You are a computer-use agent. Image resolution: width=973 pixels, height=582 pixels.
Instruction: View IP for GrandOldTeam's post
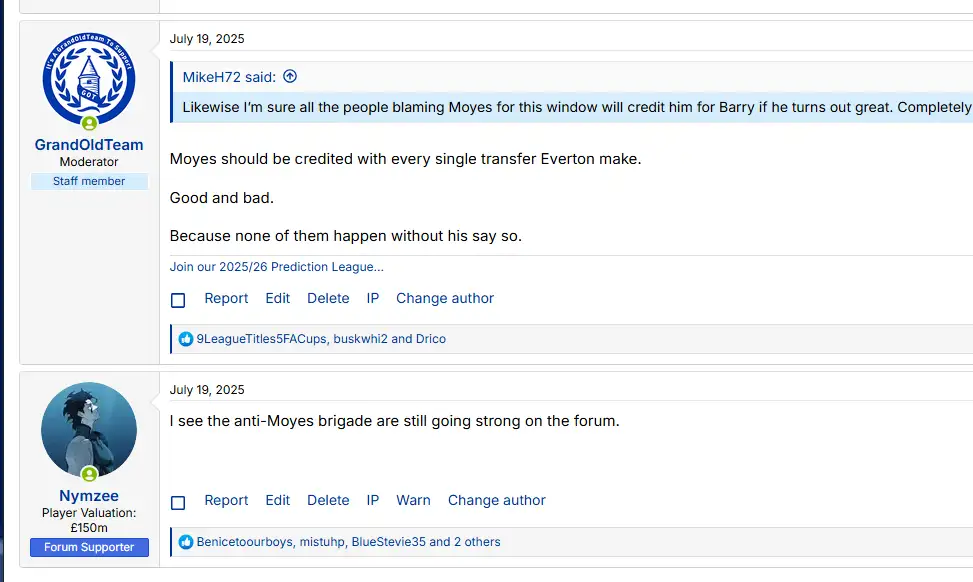click(x=372, y=298)
